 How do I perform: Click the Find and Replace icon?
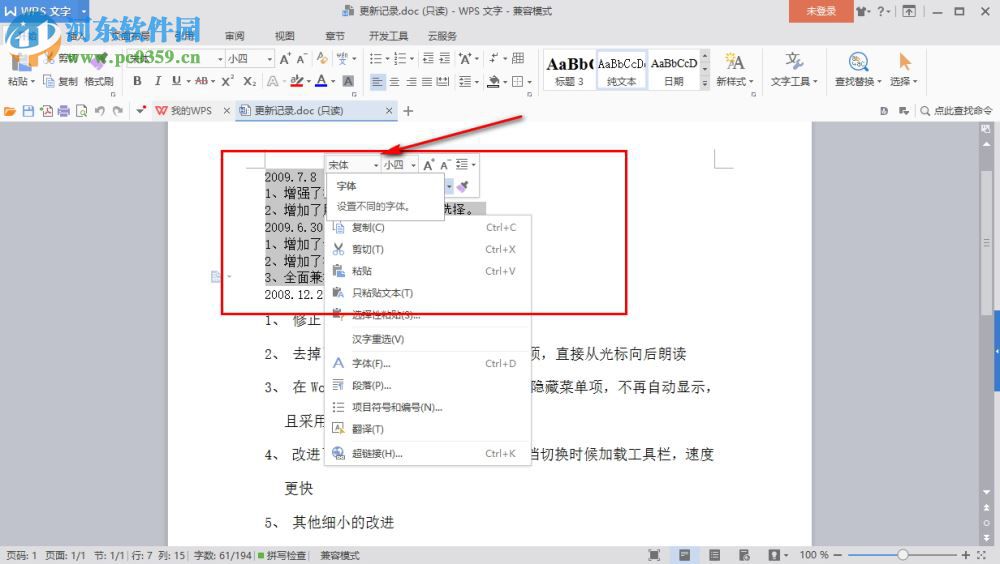pos(858,62)
